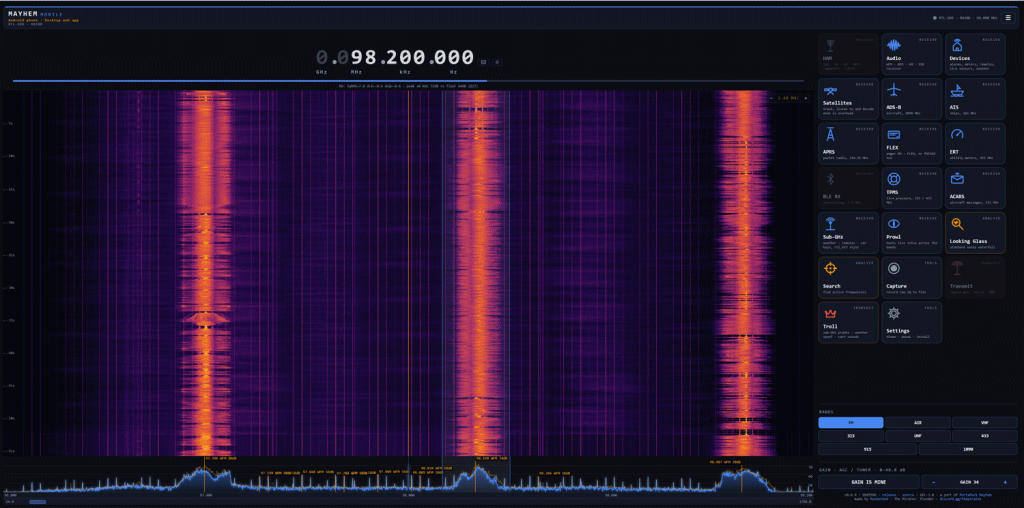
Task: Click the horizontal scrollbar thumb below spectrum
Action: [x=38, y=501]
